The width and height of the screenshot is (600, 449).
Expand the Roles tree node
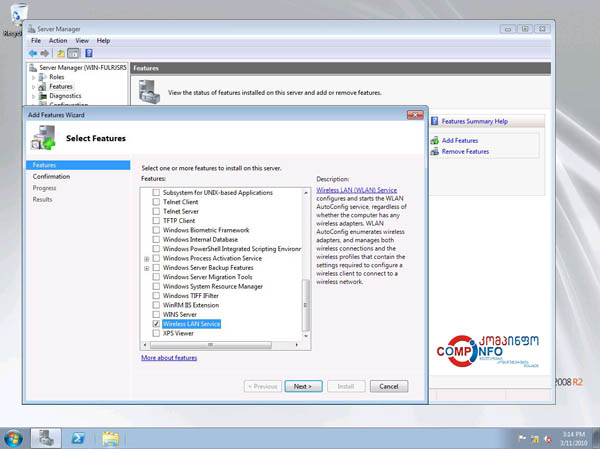point(34,77)
